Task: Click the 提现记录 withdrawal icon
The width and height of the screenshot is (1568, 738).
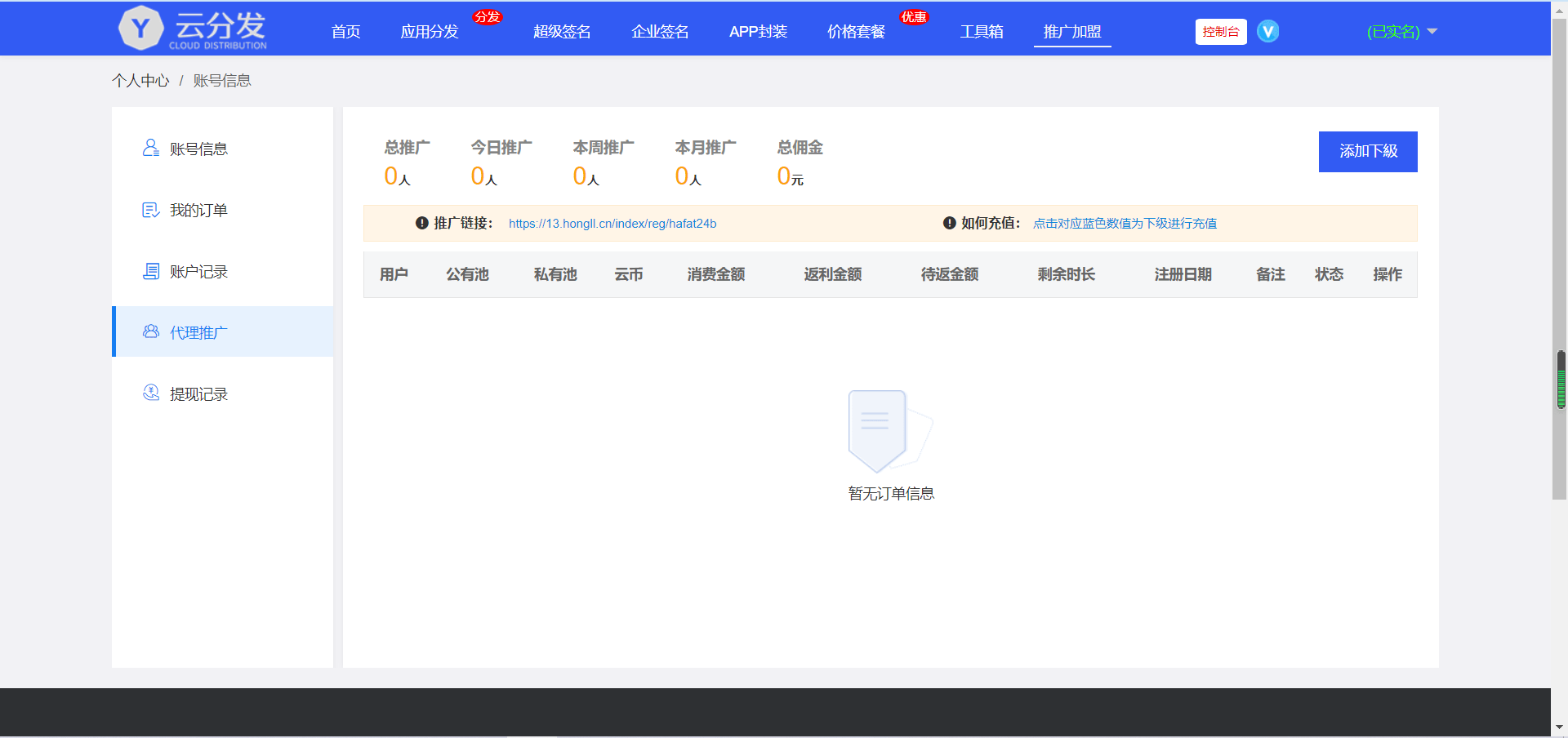Action: [150, 393]
